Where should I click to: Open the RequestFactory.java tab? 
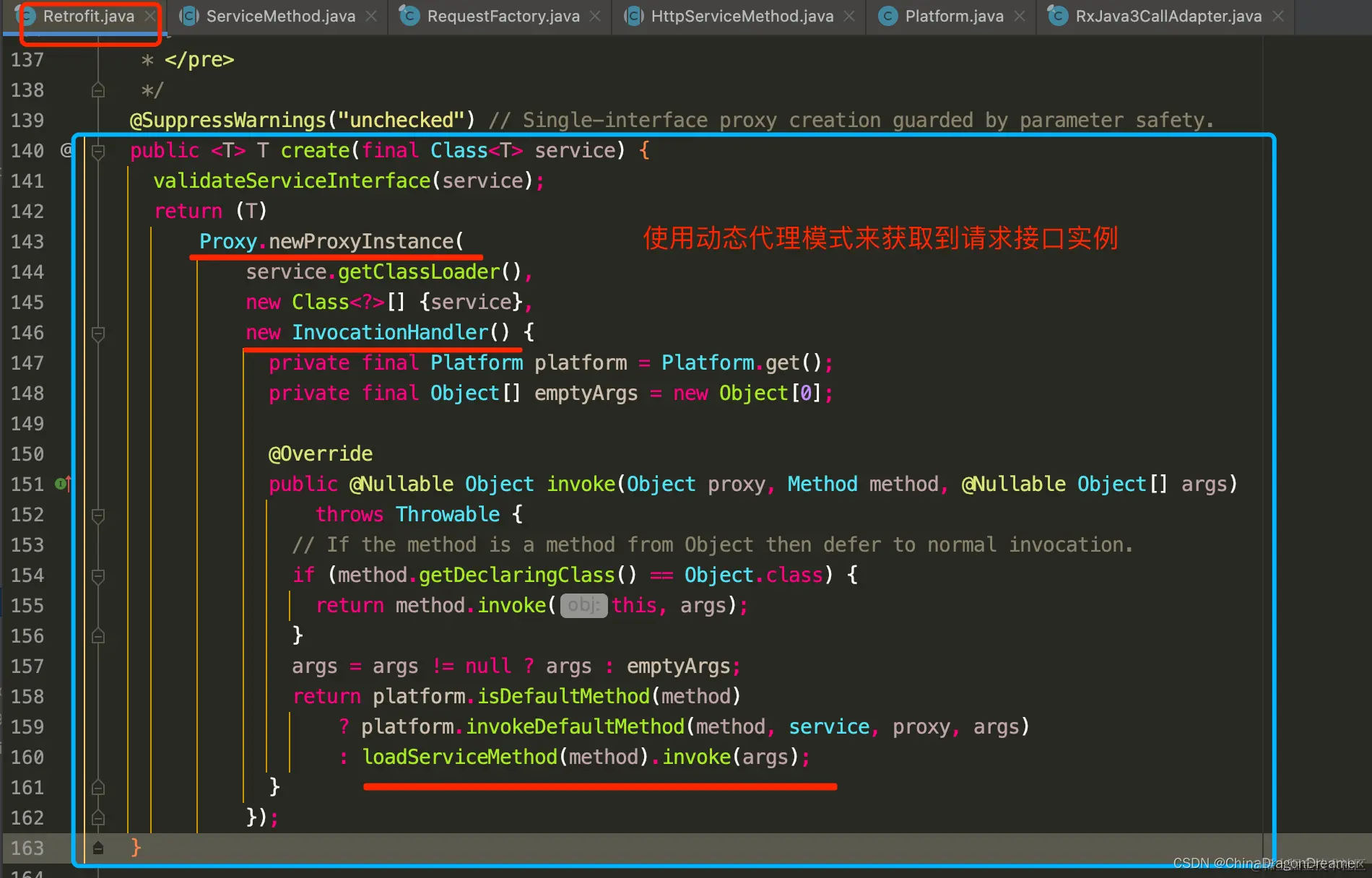coord(503,16)
